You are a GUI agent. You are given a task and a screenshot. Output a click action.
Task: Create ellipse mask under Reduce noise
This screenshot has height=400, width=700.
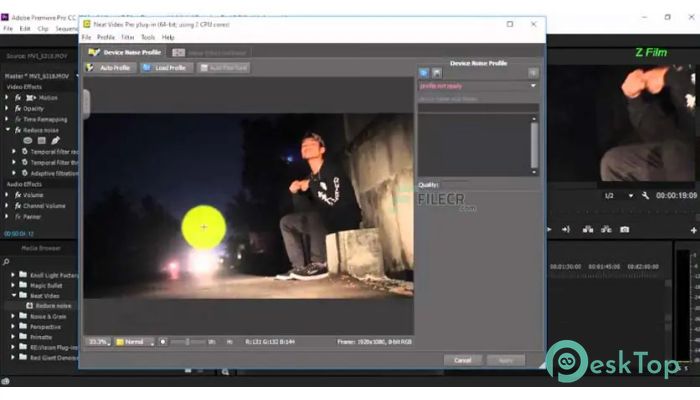pos(28,141)
